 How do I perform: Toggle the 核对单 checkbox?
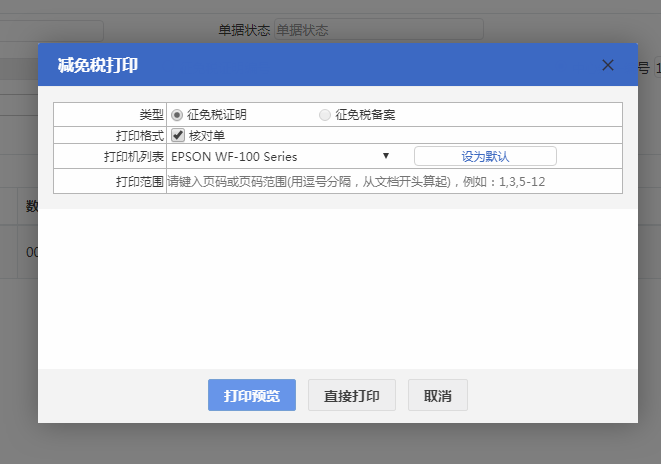pyautogui.click(x=178, y=135)
